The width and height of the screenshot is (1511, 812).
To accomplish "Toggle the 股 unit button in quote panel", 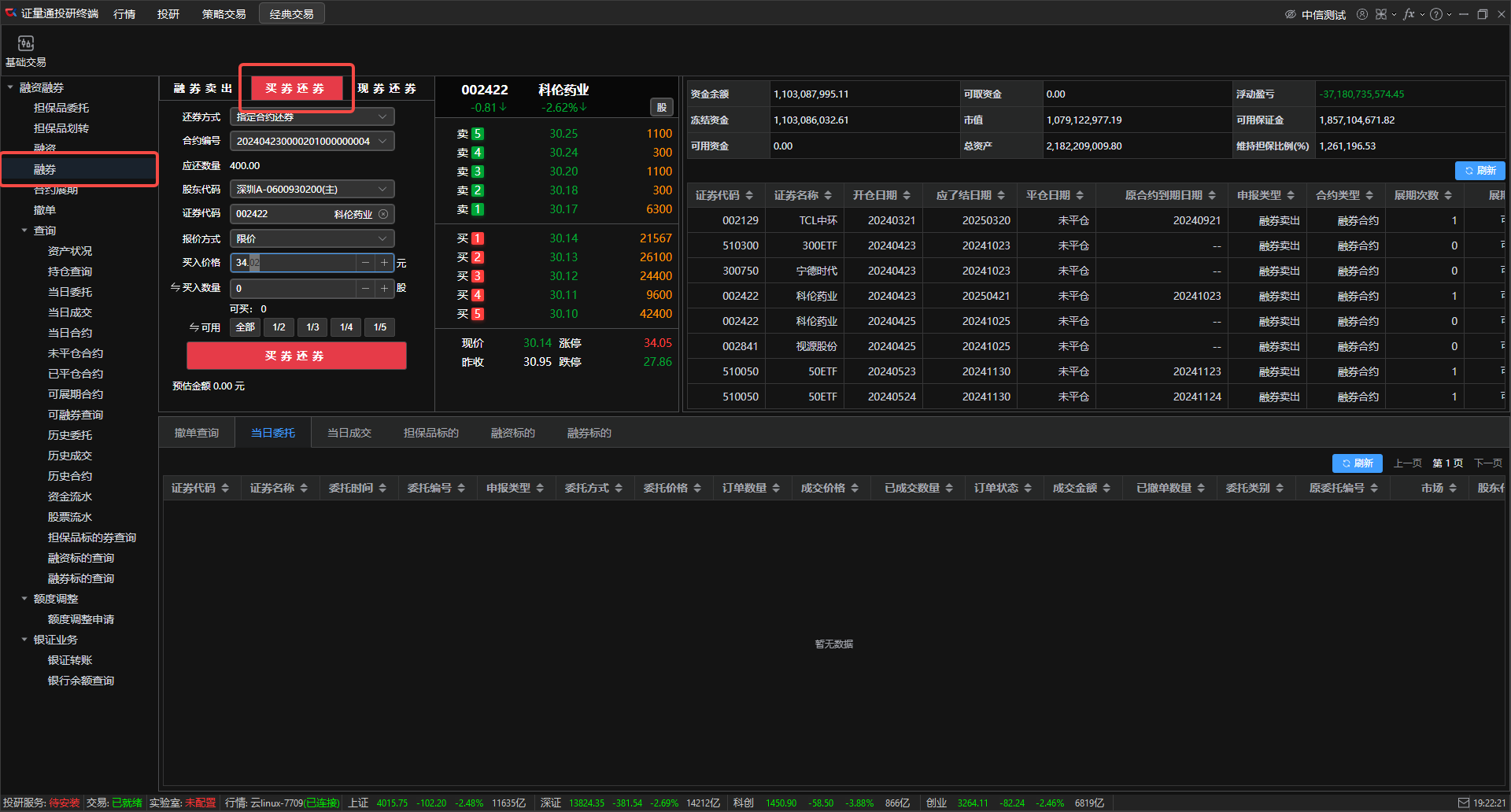I will point(661,108).
